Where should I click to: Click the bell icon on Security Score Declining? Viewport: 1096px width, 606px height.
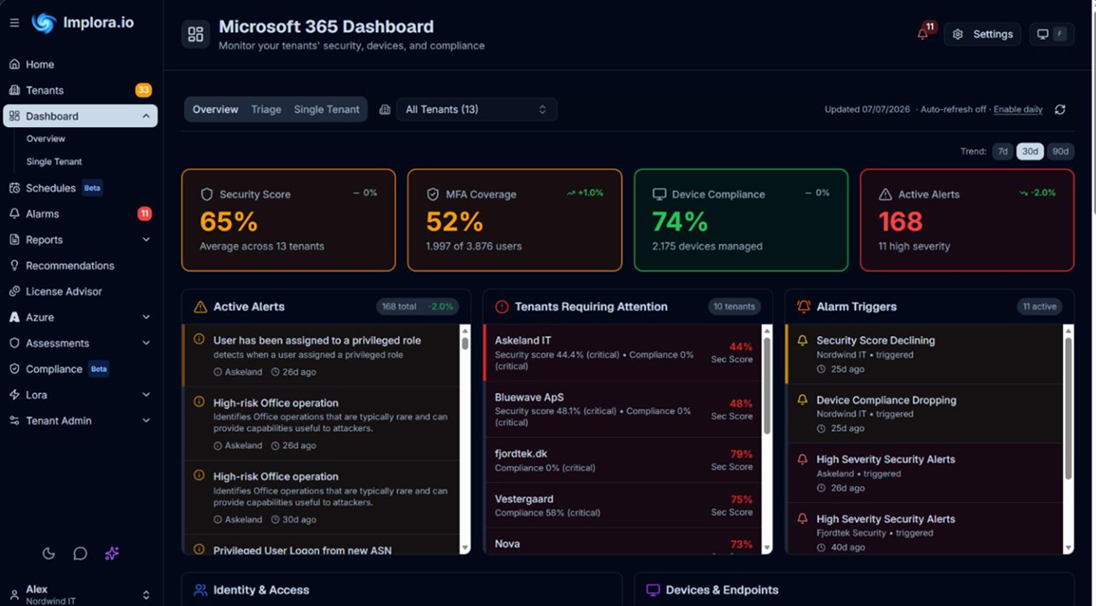coord(802,340)
